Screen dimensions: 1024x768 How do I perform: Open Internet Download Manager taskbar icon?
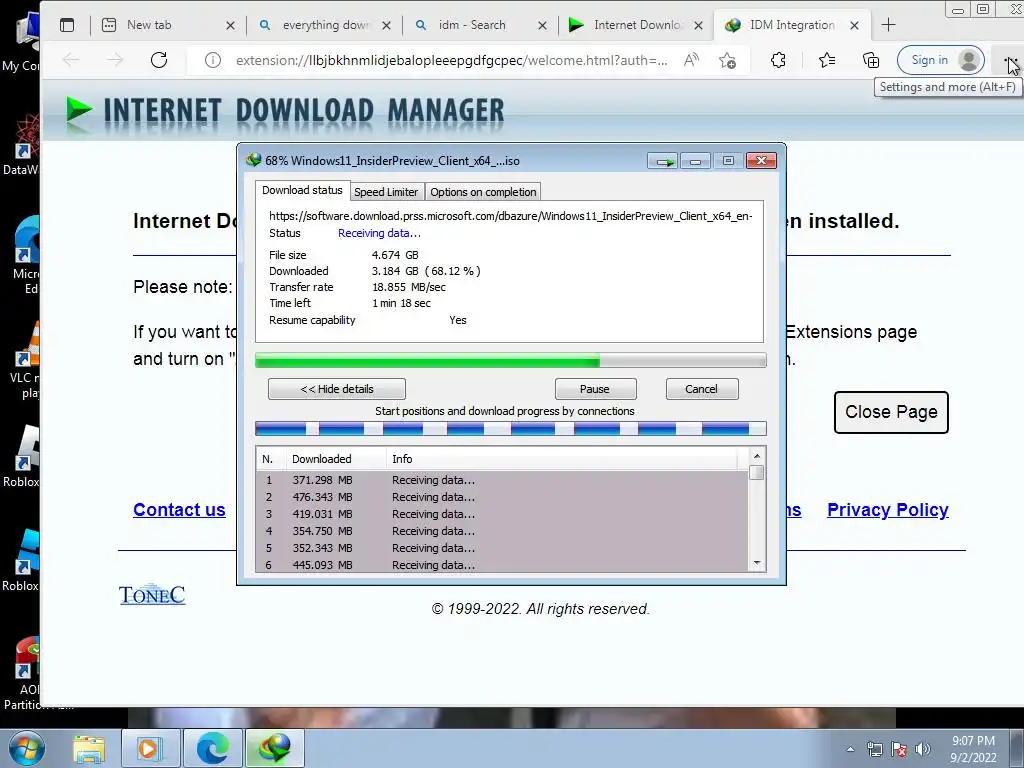(x=274, y=748)
